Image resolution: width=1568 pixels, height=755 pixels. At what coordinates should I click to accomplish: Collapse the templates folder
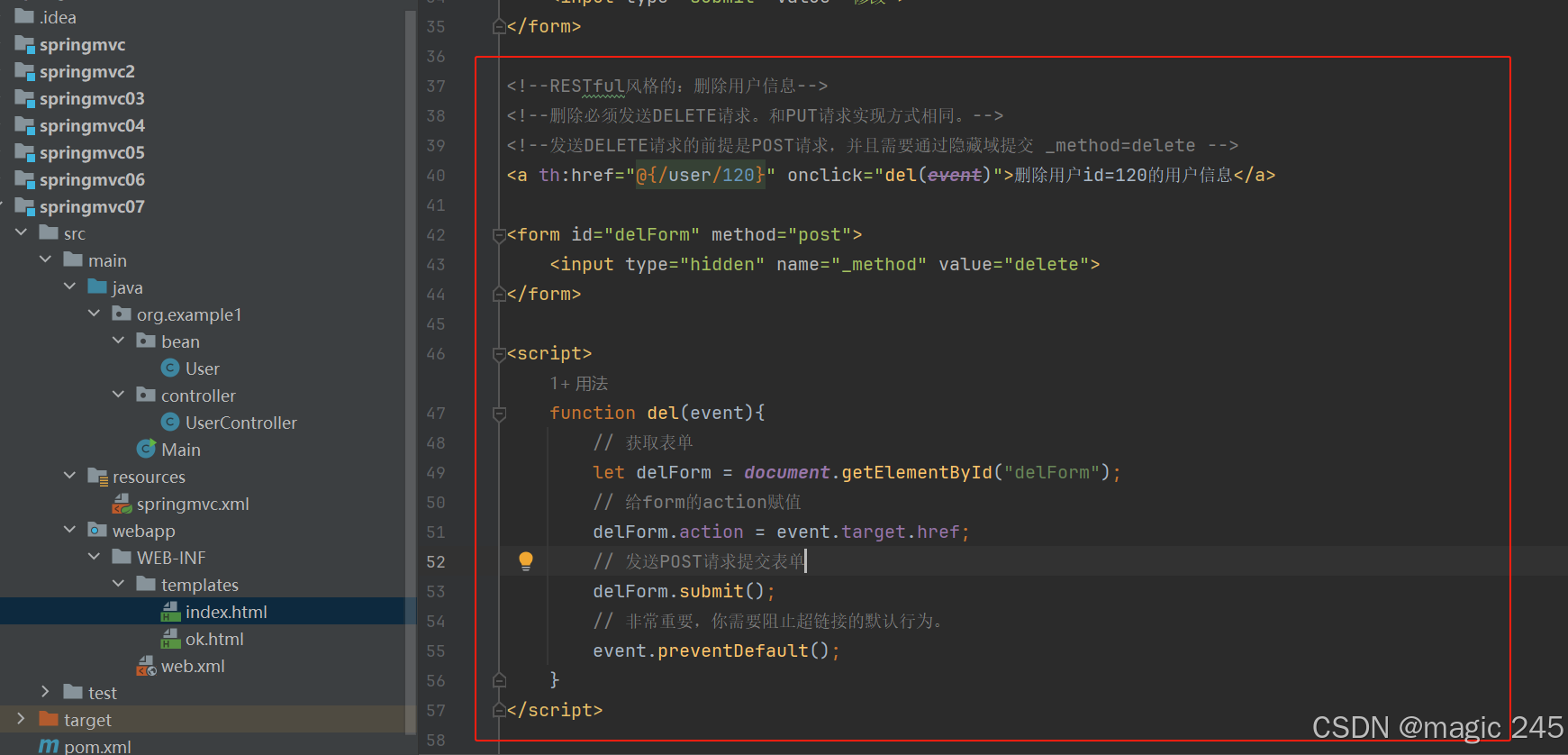pyautogui.click(x=118, y=584)
